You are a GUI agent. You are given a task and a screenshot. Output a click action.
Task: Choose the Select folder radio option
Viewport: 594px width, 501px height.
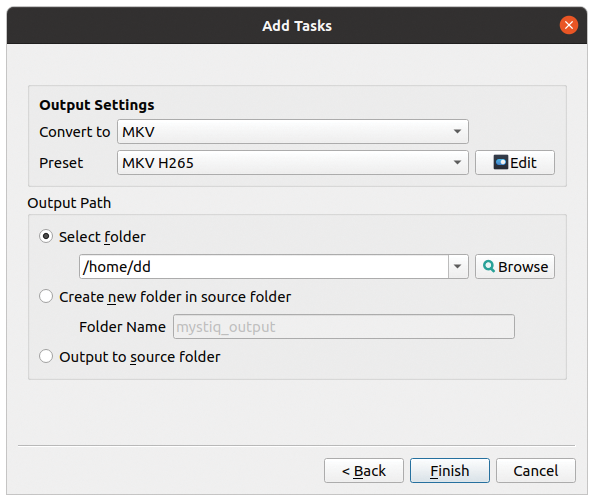(x=46, y=237)
